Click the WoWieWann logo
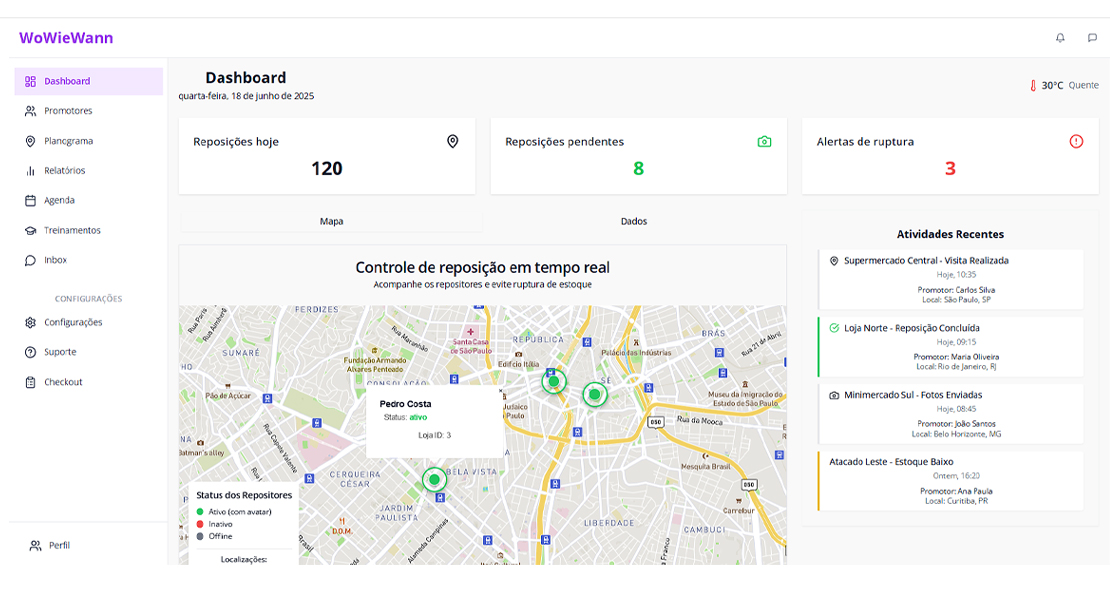This screenshot has height=599, width=1110. (x=66, y=38)
